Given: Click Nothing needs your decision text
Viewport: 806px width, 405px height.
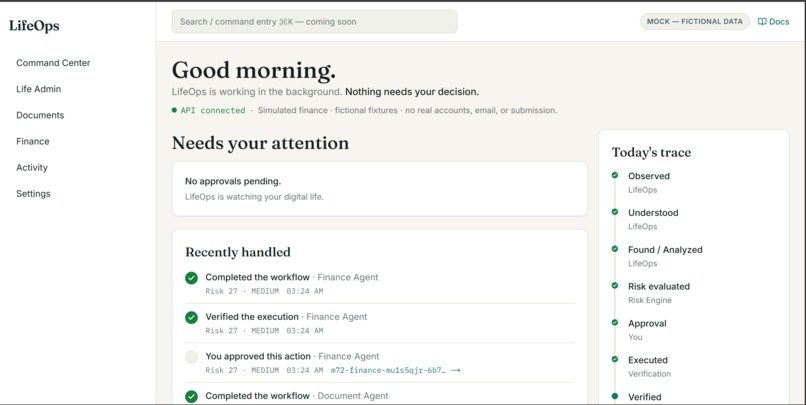Looking at the screenshot, I should tap(412, 92).
